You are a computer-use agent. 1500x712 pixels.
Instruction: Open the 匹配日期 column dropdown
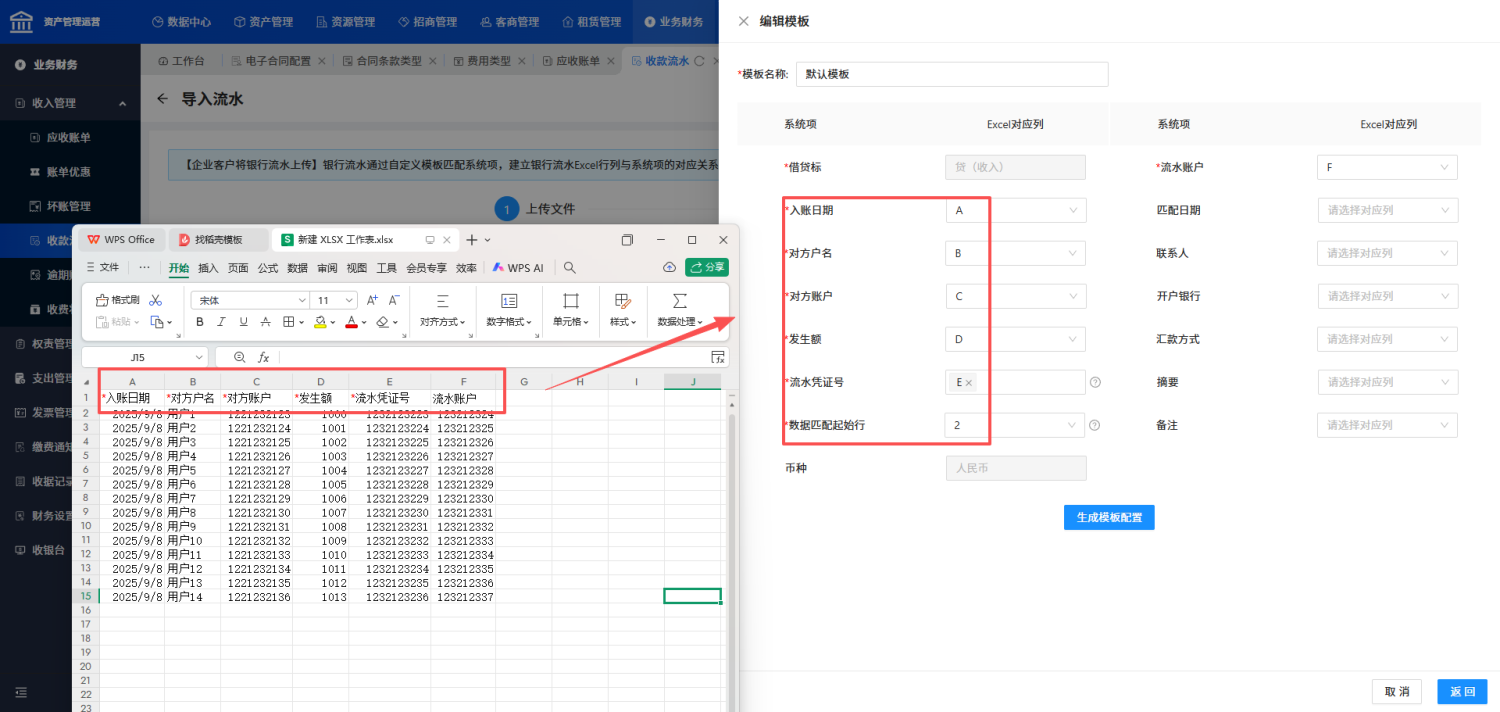point(1387,210)
